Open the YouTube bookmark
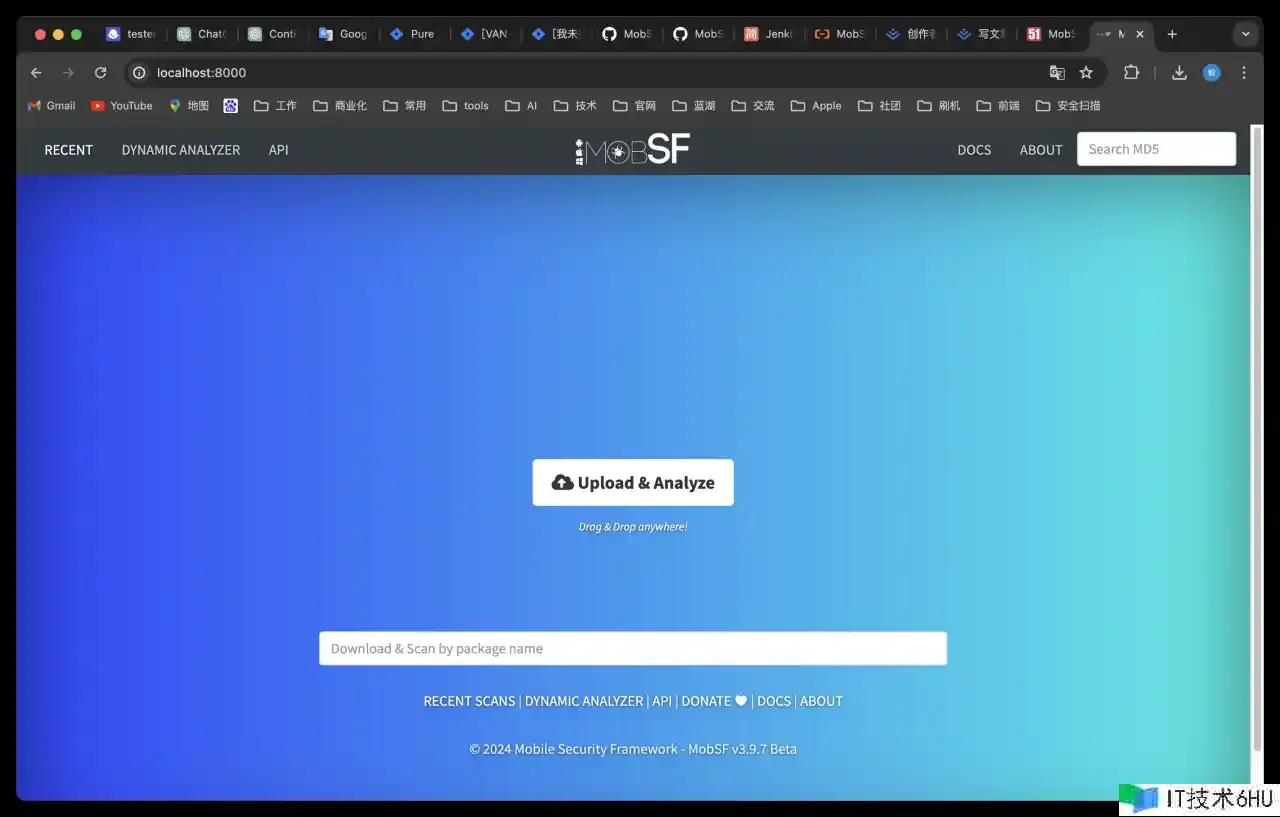This screenshot has height=817, width=1280. 121,105
